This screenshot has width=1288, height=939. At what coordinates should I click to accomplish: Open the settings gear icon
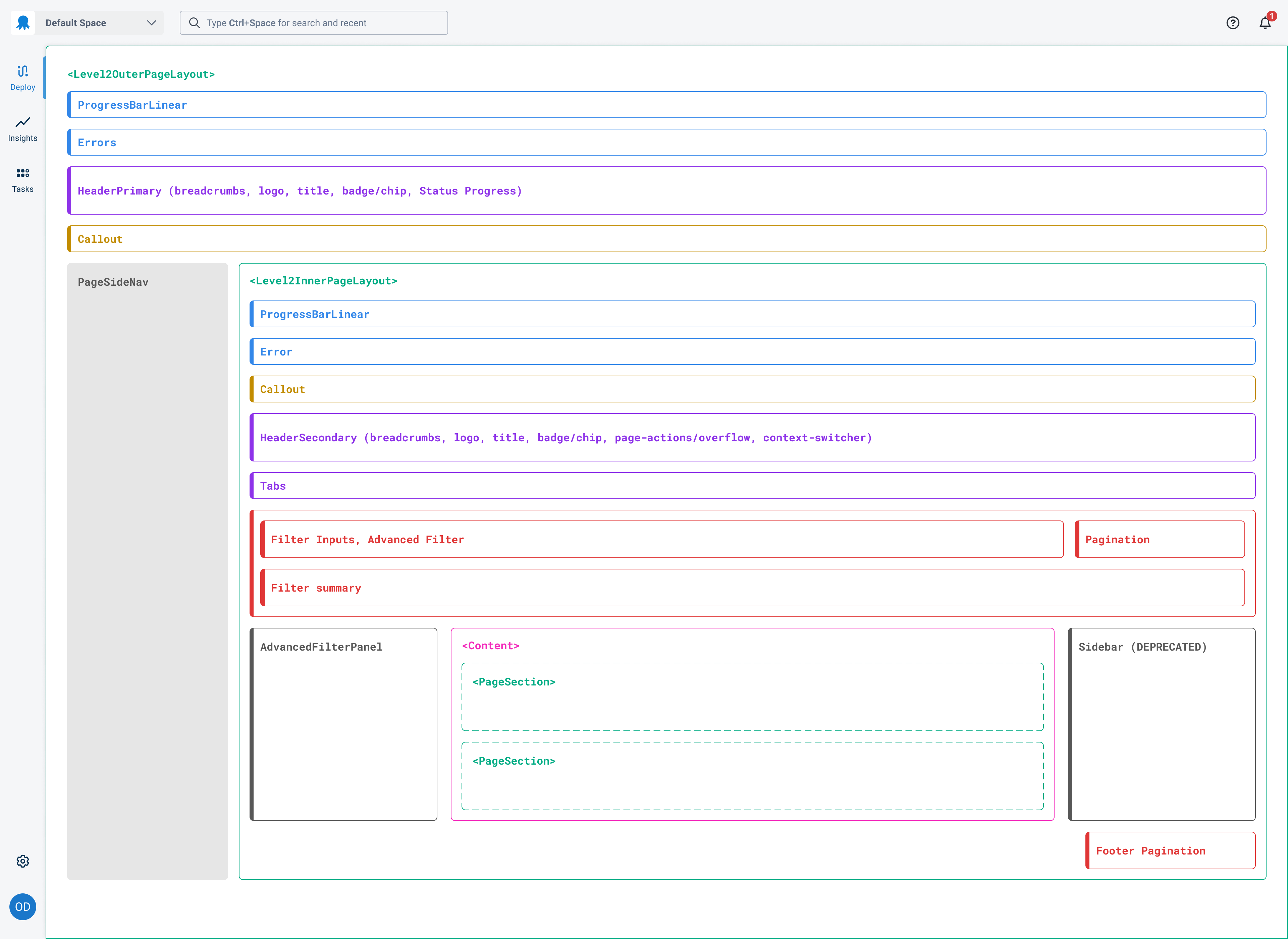(23, 861)
